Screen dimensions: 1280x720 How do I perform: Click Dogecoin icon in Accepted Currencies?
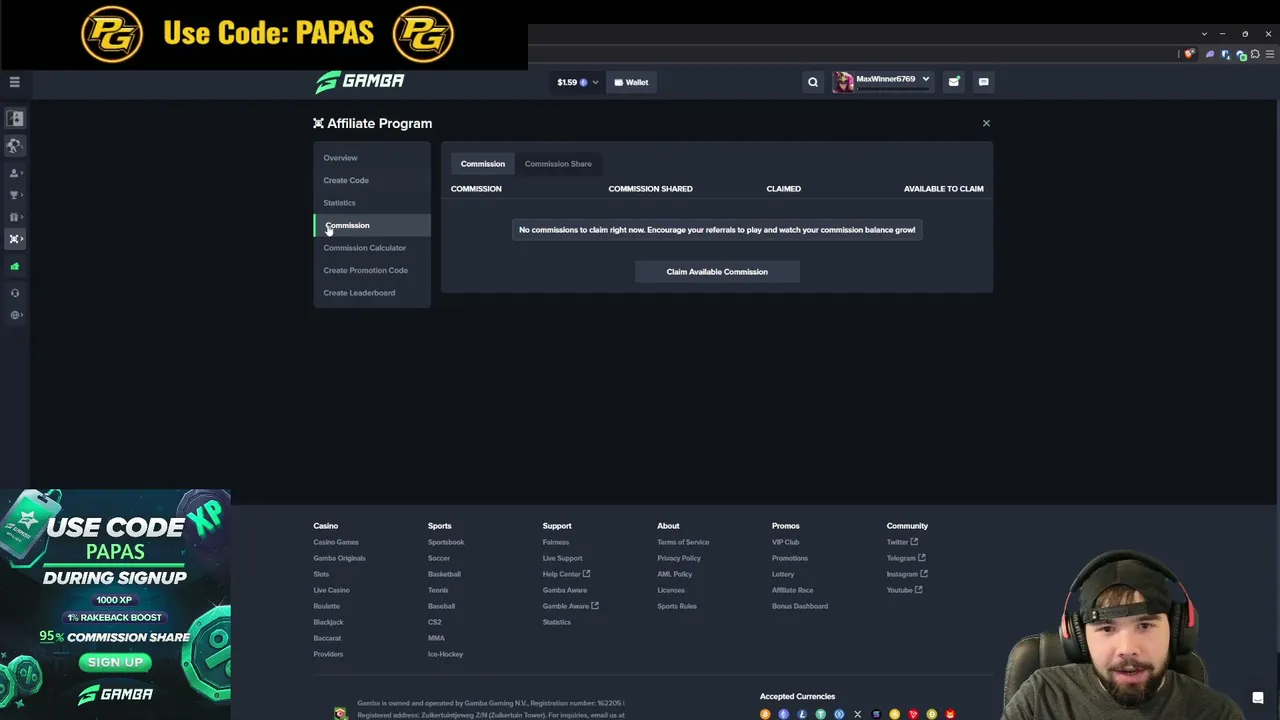tap(932, 714)
